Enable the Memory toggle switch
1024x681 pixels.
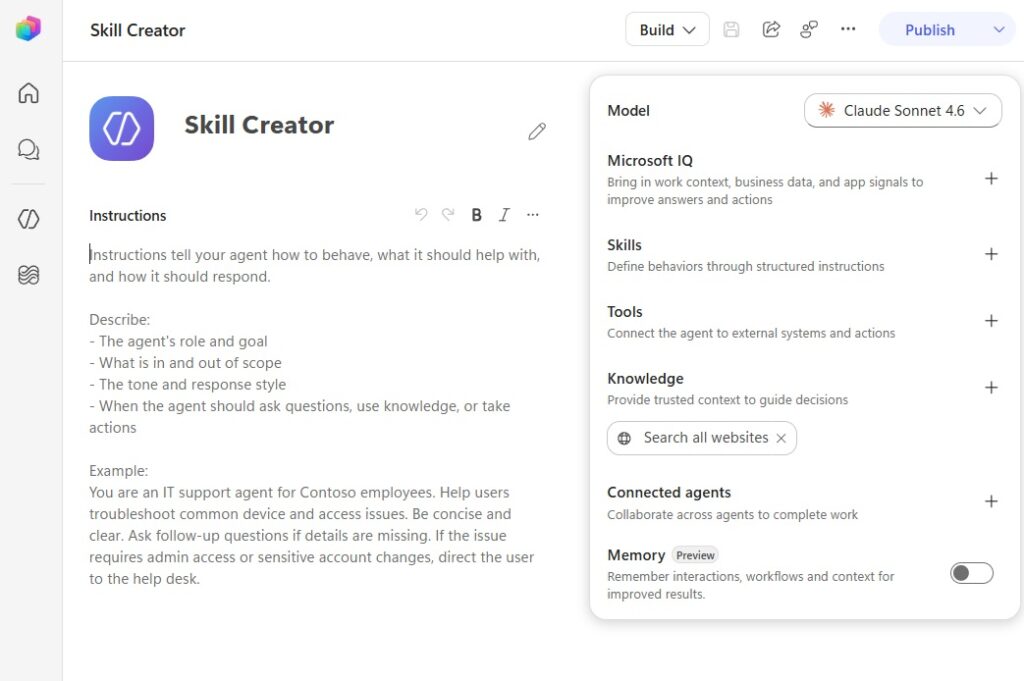pos(971,573)
